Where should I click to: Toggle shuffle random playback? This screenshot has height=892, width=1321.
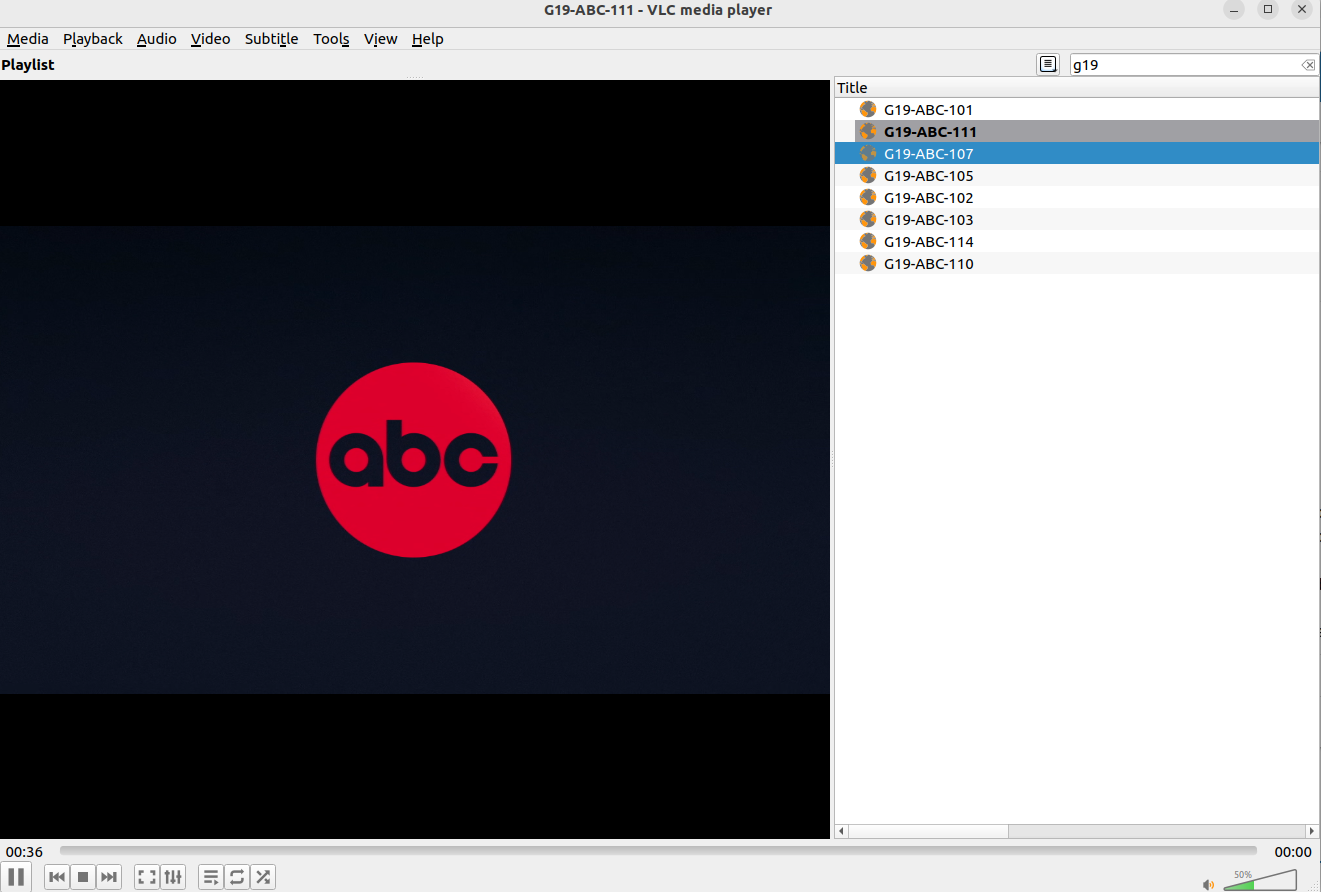pos(263,877)
